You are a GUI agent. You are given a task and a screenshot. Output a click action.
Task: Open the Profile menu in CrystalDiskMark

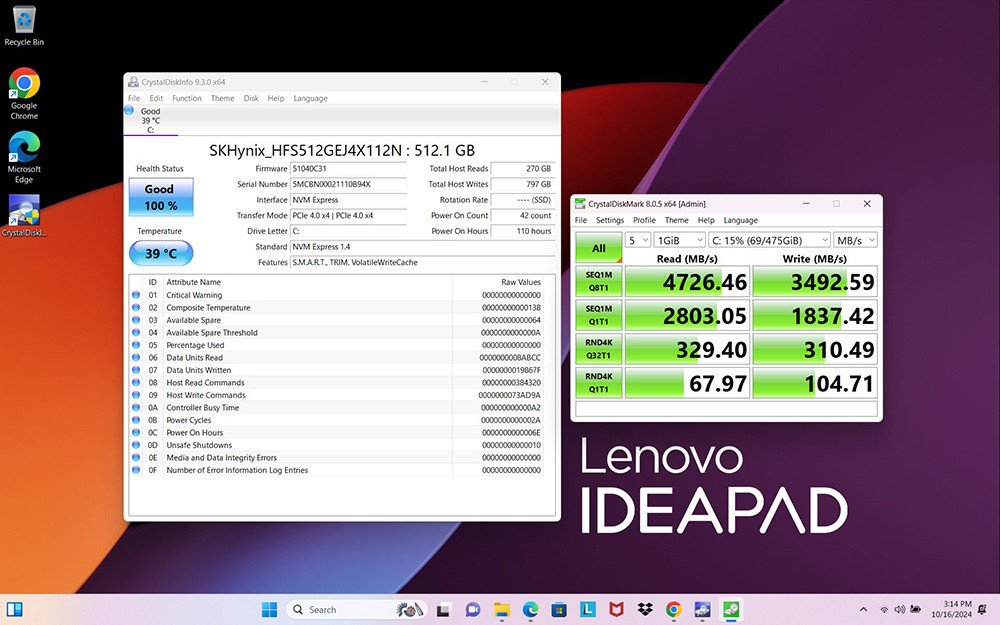point(644,220)
